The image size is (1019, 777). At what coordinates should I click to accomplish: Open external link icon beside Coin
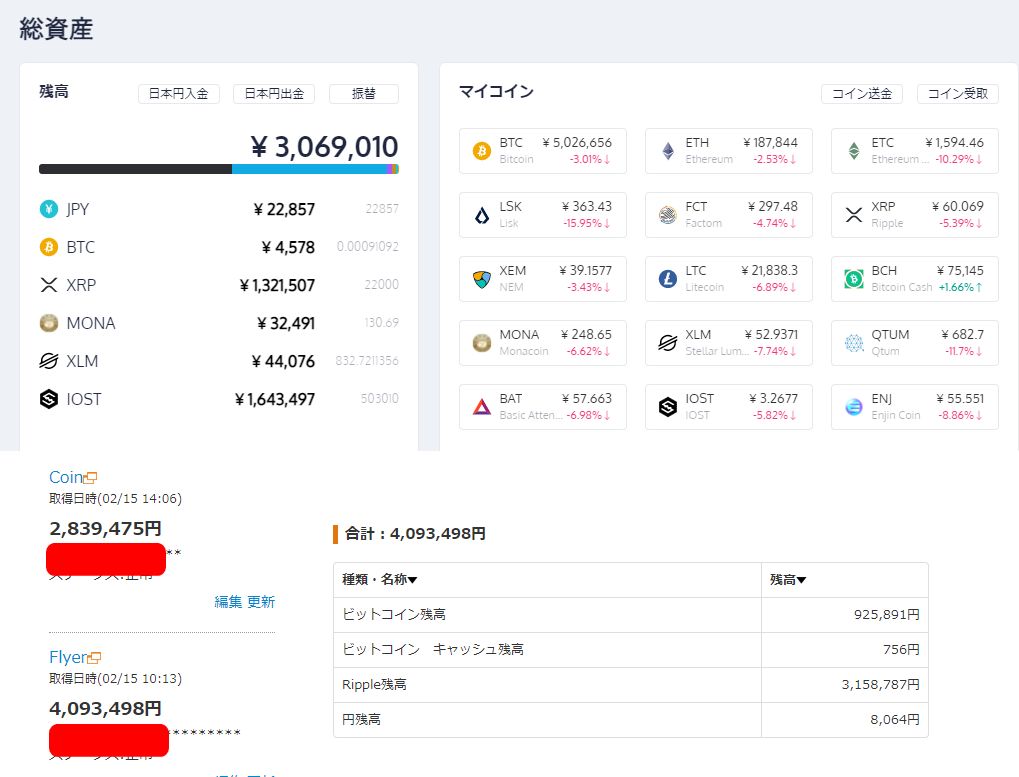tap(91, 478)
